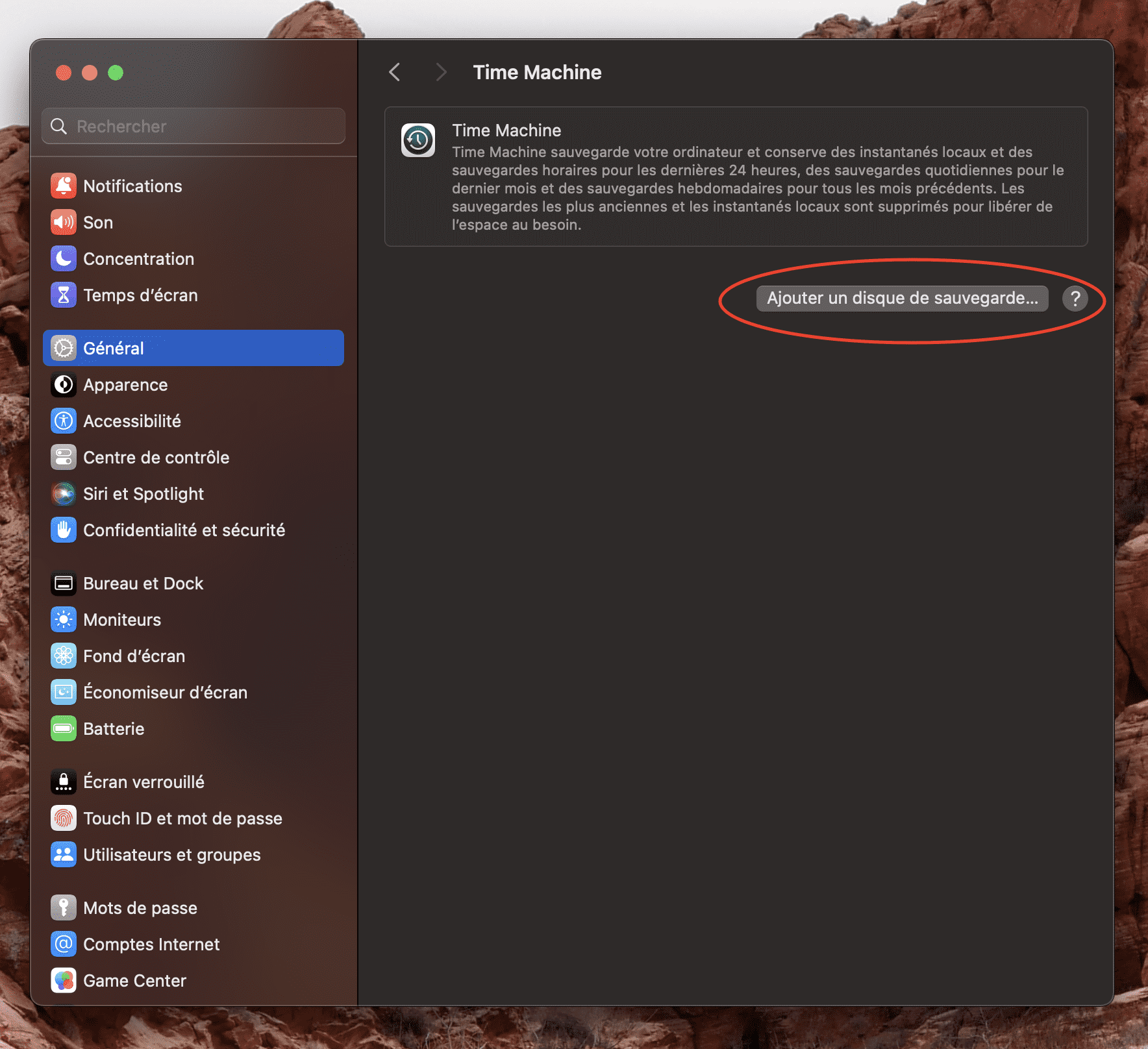
Task: Select Comptes Internet label
Action: click(x=152, y=944)
